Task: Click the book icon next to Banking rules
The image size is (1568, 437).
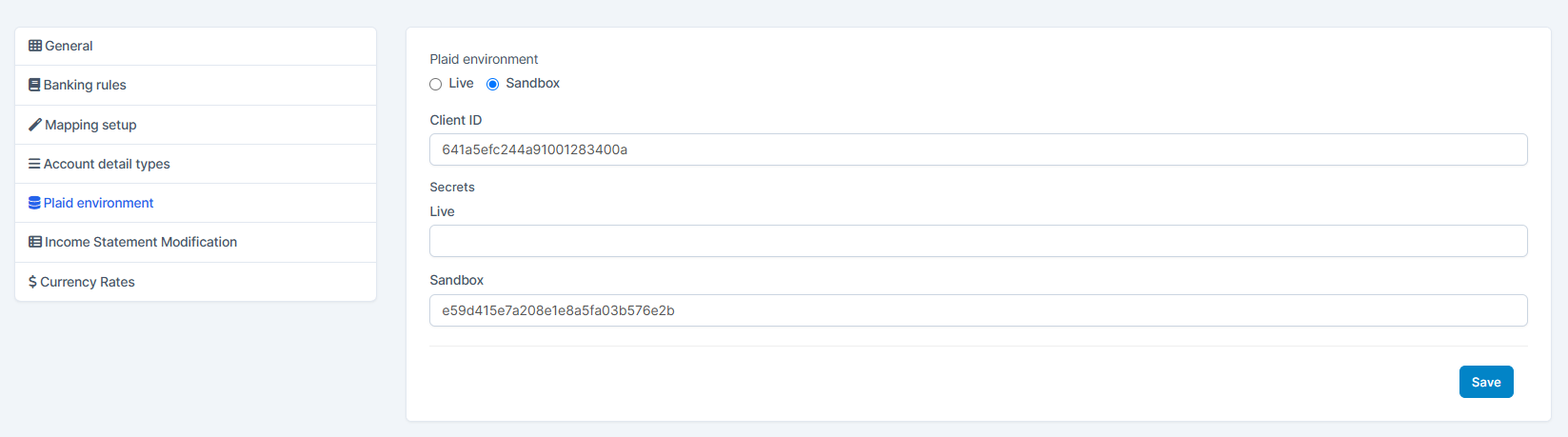Action: [x=34, y=85]
